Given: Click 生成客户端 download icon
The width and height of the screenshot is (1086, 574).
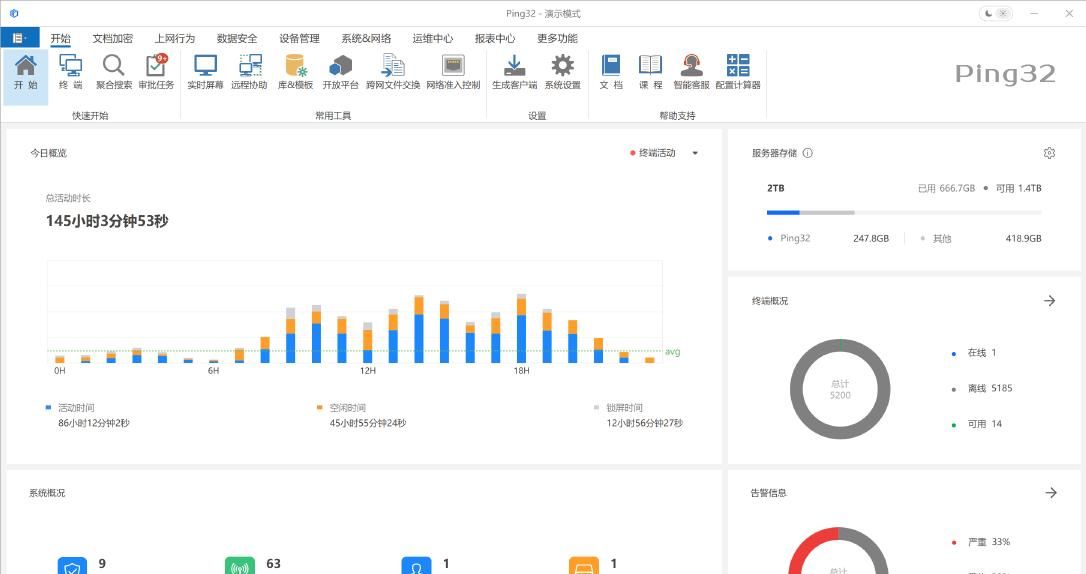Looking at the screenshot, I should tap(515, 72).
